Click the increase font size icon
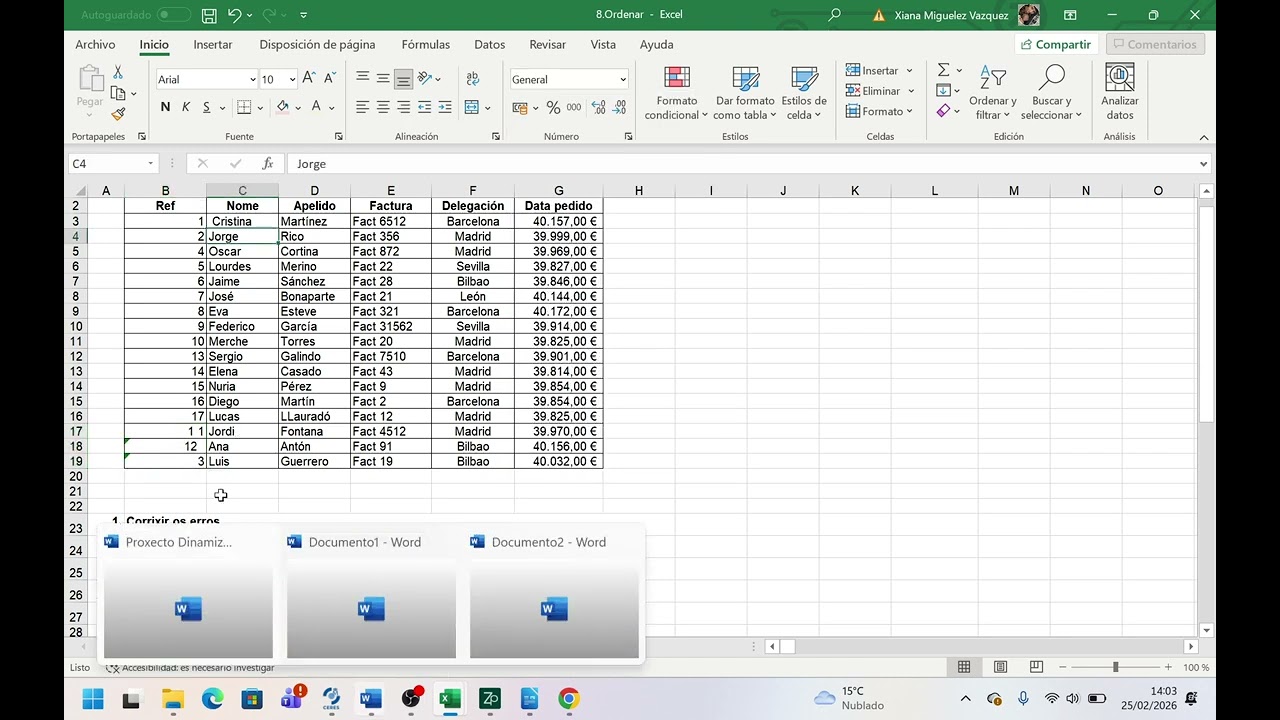Viewport: 1280px width, 720px height. point(309,78)
